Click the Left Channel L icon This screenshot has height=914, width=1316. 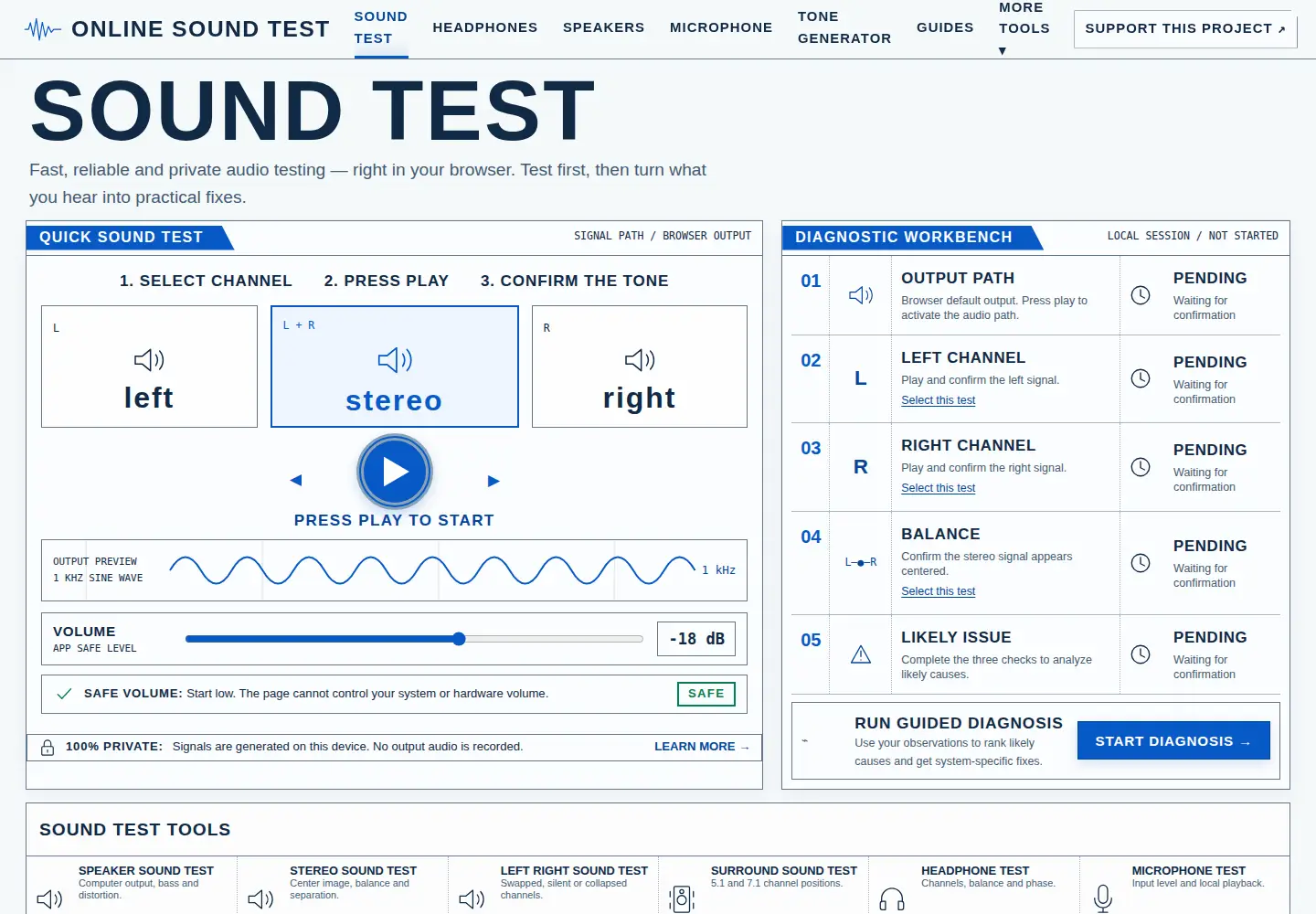[861, 378]
